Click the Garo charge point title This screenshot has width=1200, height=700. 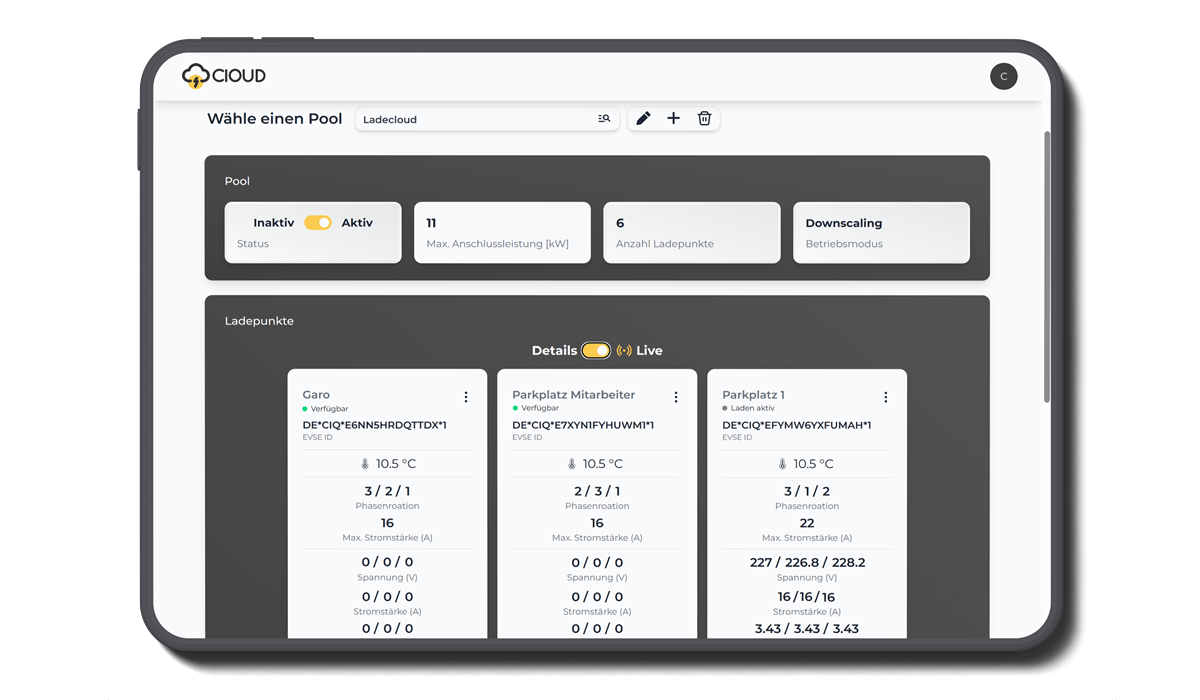tap(316, 395)
